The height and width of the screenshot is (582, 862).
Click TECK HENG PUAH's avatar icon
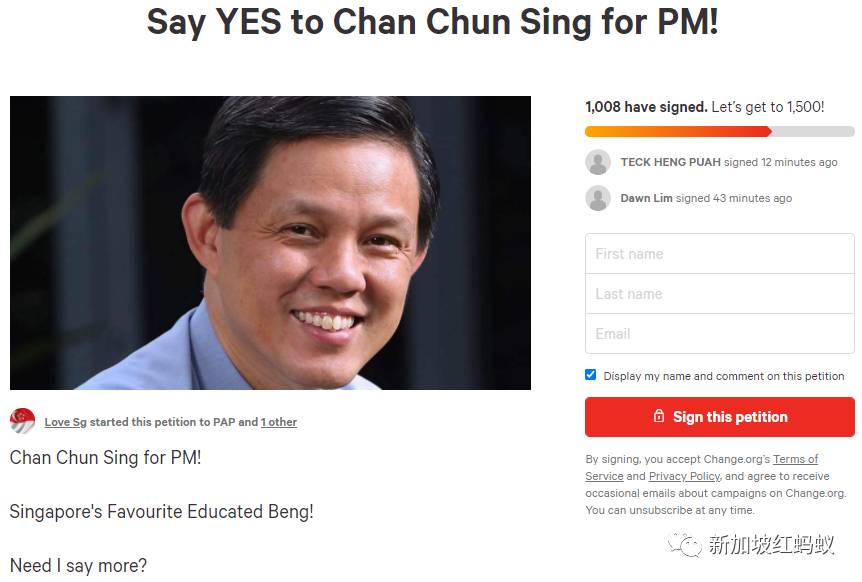[598, 162]
